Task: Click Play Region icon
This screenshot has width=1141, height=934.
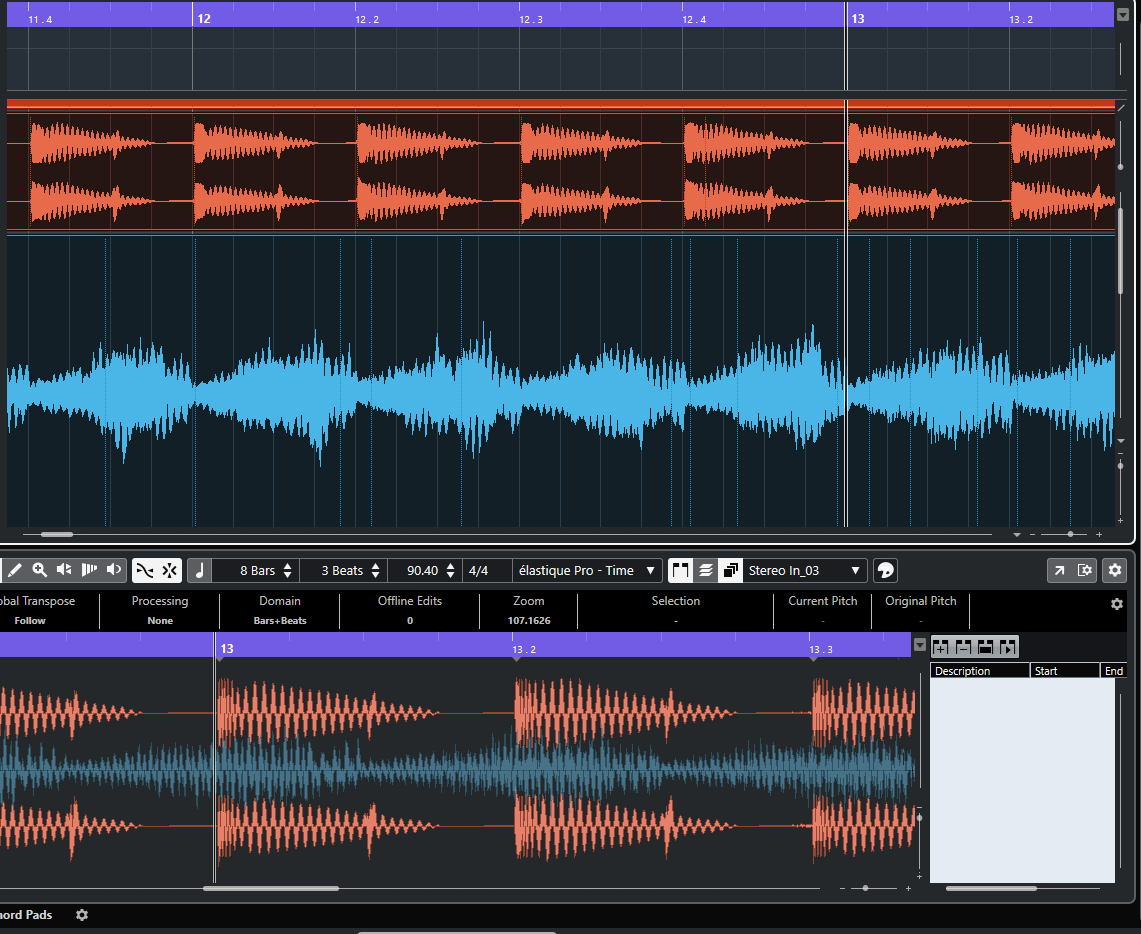Action: pos(1008,647)
